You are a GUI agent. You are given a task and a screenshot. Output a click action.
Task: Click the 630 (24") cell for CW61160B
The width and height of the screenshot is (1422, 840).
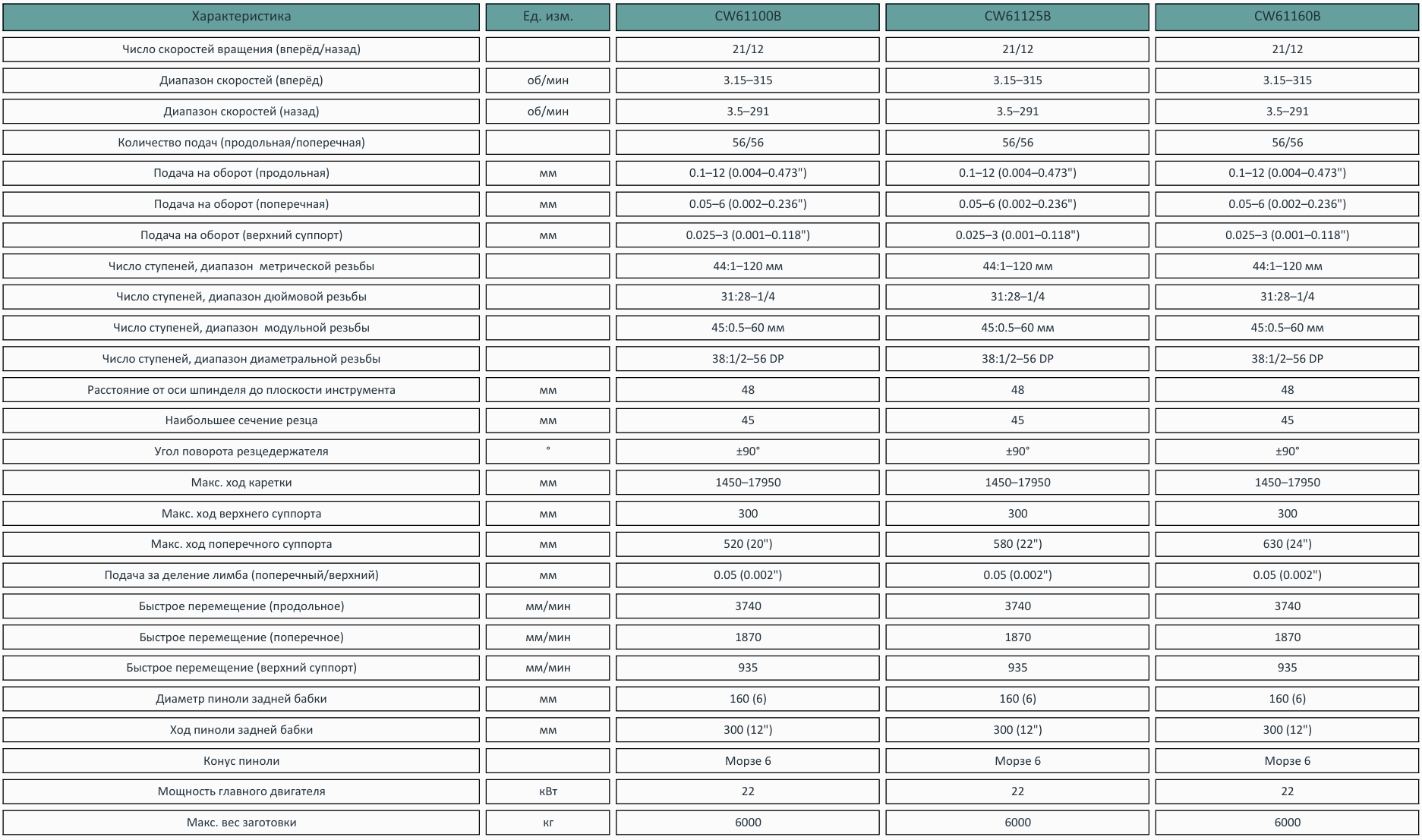click(1287, 544)
